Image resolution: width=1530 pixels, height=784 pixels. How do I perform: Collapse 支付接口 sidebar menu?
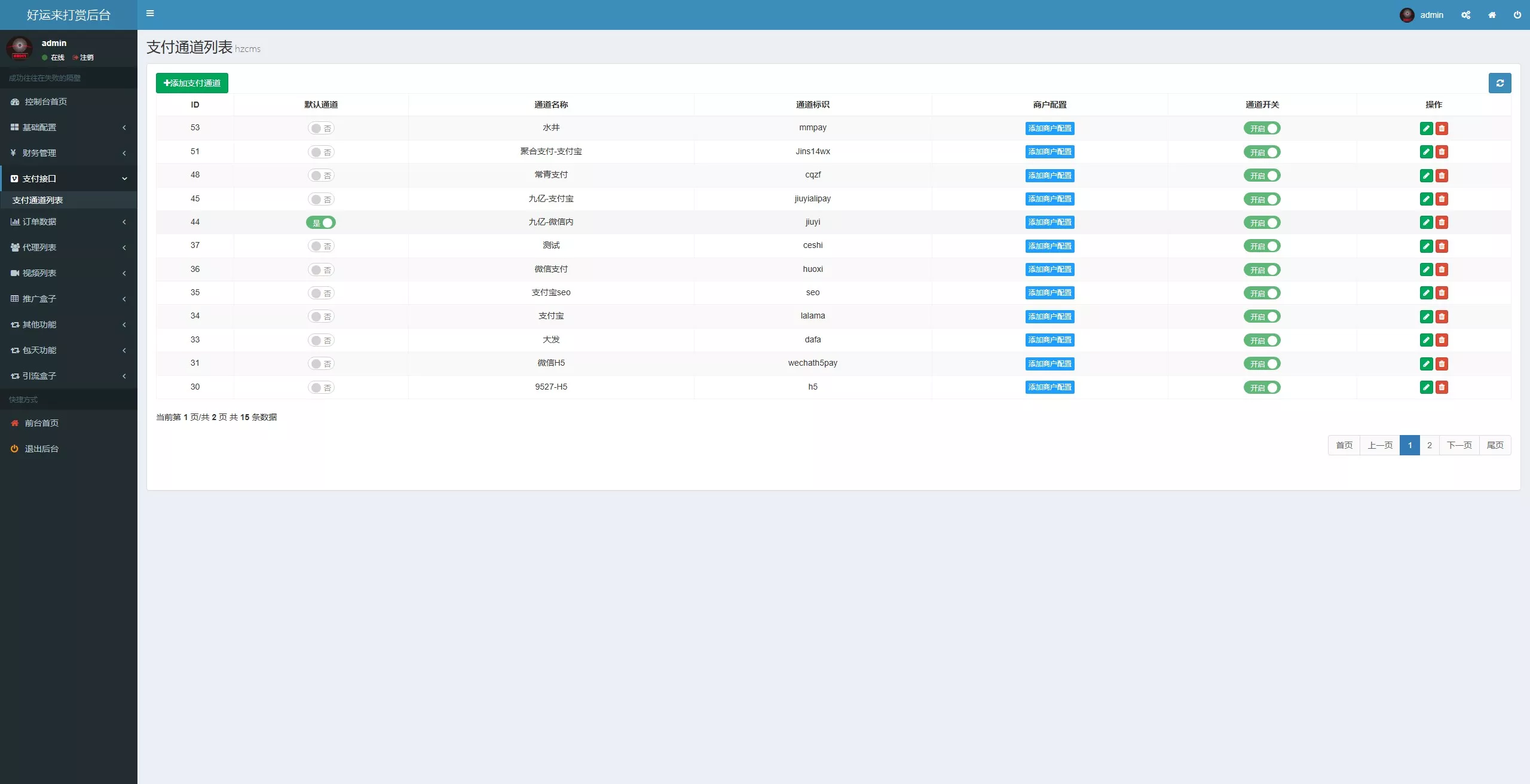tap(69, 179)
